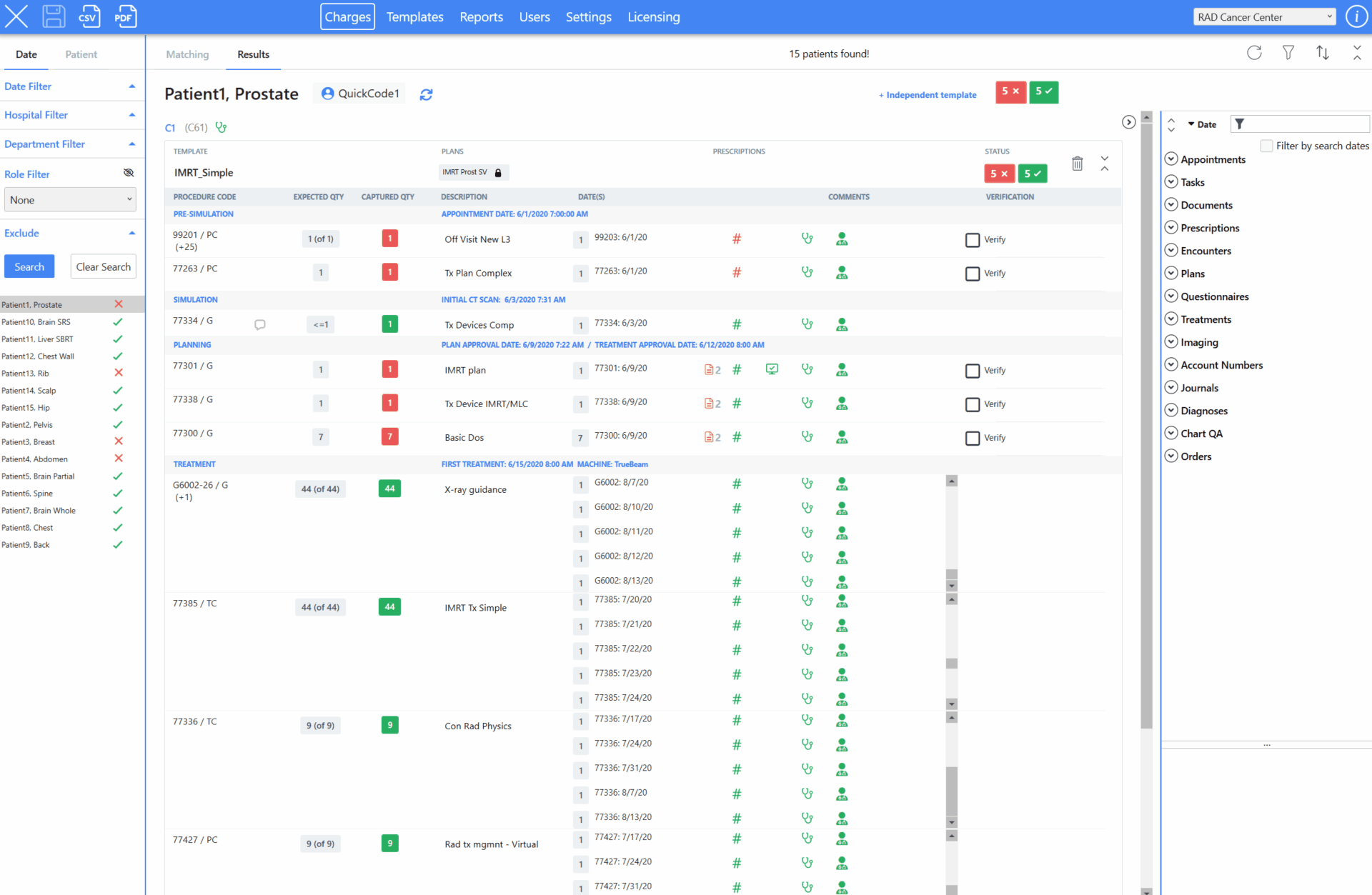Click the Save floppy disk icon
This screenshot has height=895, width=1372.
pos(54,16)
